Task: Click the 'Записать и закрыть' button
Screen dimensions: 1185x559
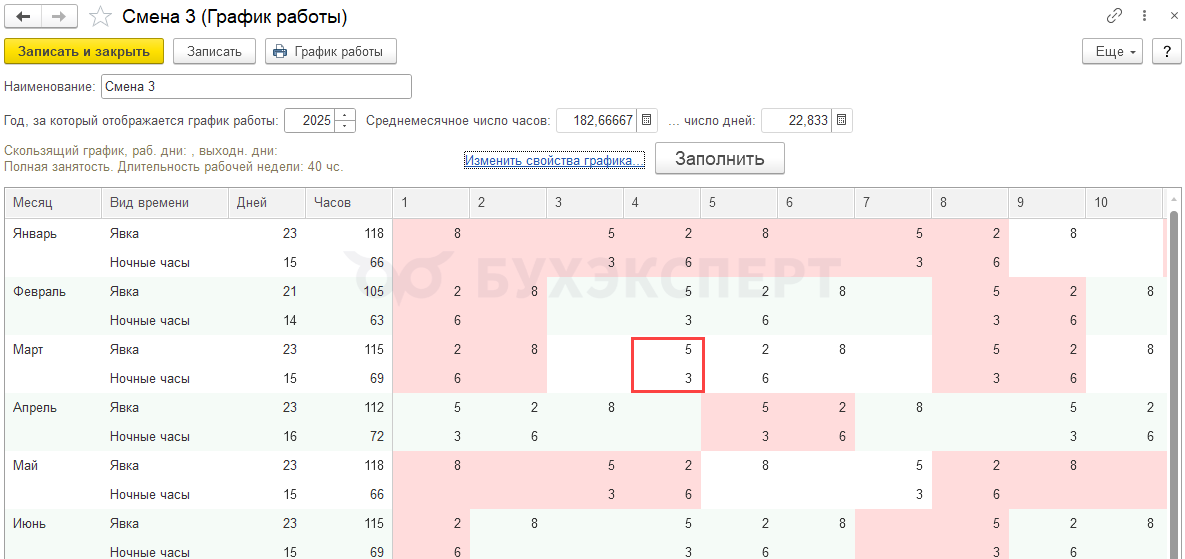Action: [x=84, y=51]
